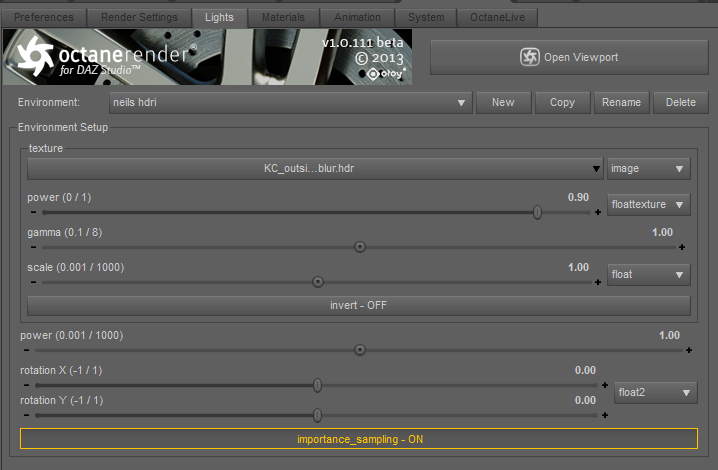The height and width of the screenshot is (470, 718).
Task: Open the float type dropdown for scale
Action: coord(648,274)
